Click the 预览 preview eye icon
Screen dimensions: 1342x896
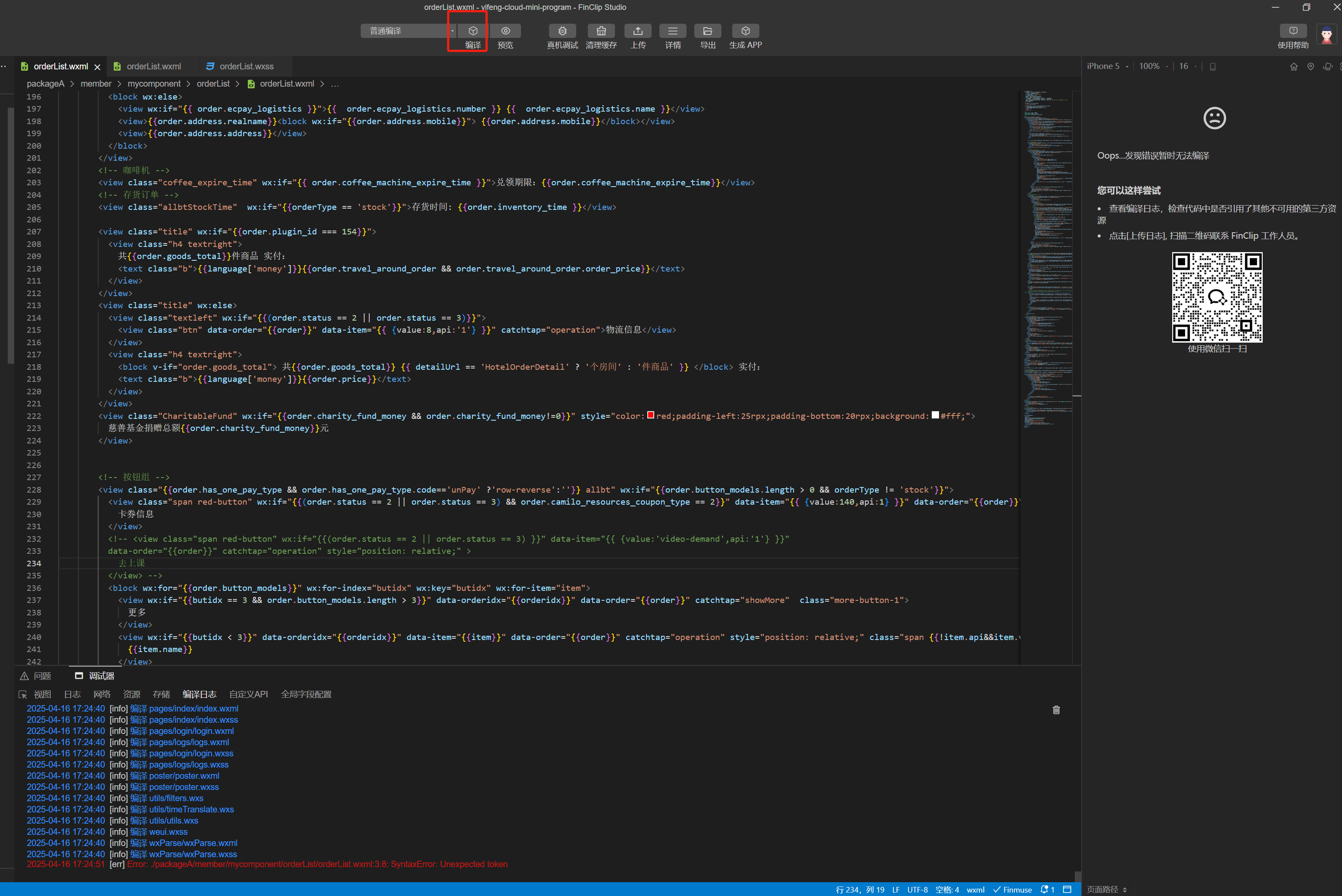(505, 31)
